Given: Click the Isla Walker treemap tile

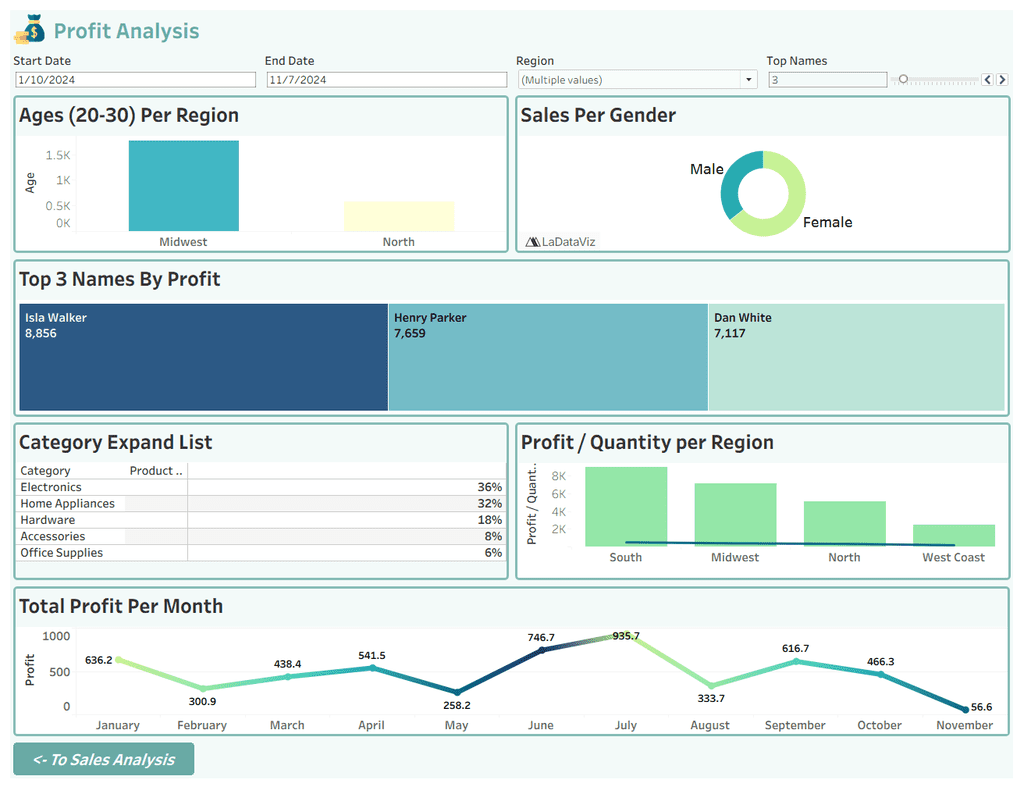Looking at the screenshot, I should 204,357.
